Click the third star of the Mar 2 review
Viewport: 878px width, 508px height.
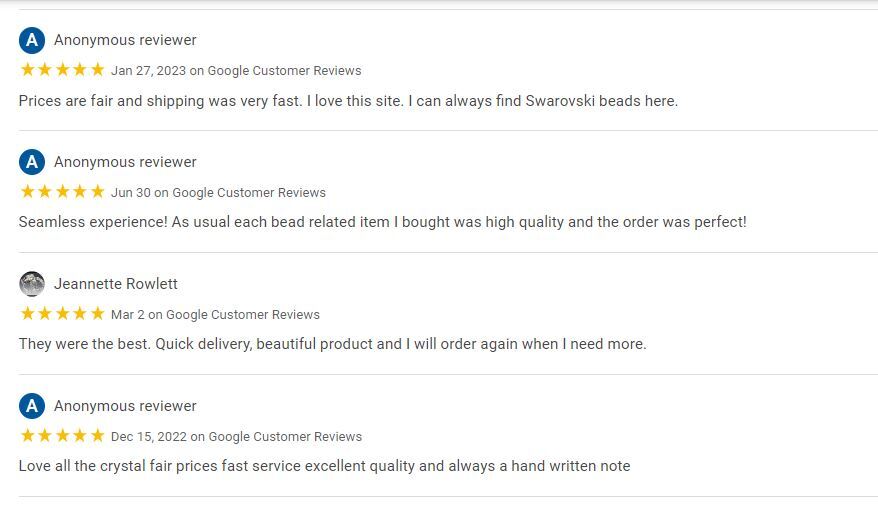[63, 313]
